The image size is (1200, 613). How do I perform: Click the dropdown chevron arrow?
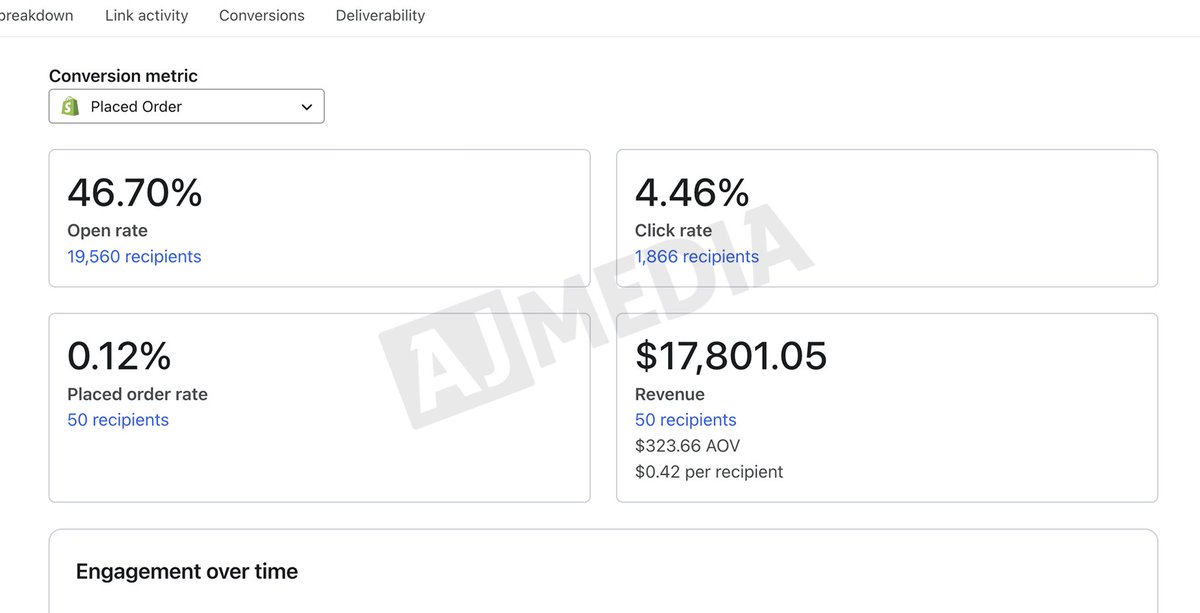[x=307, y=107]
